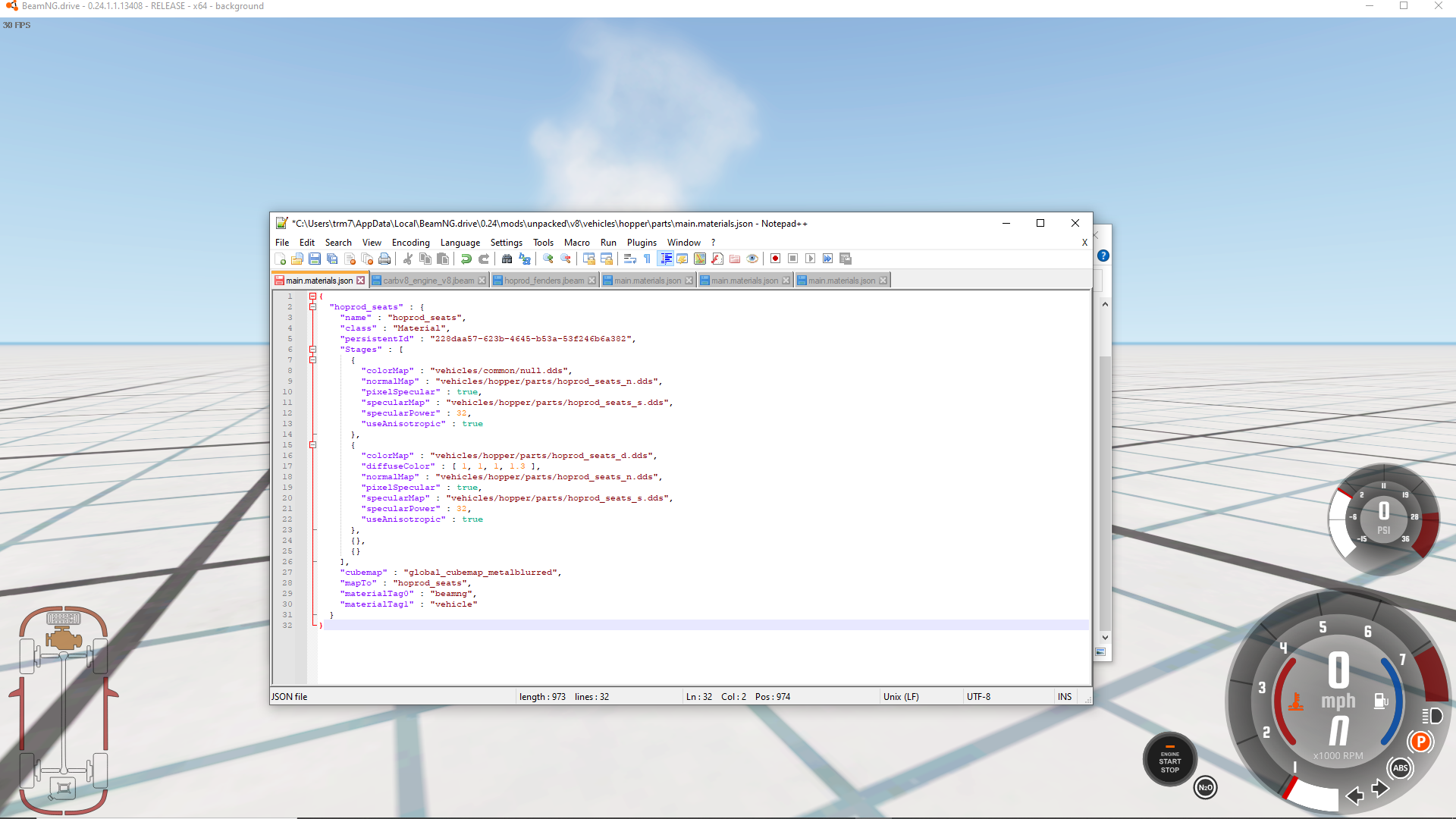Zoom out on the editor text
This screenshot has width=1456, height=819.
[566, 259]
